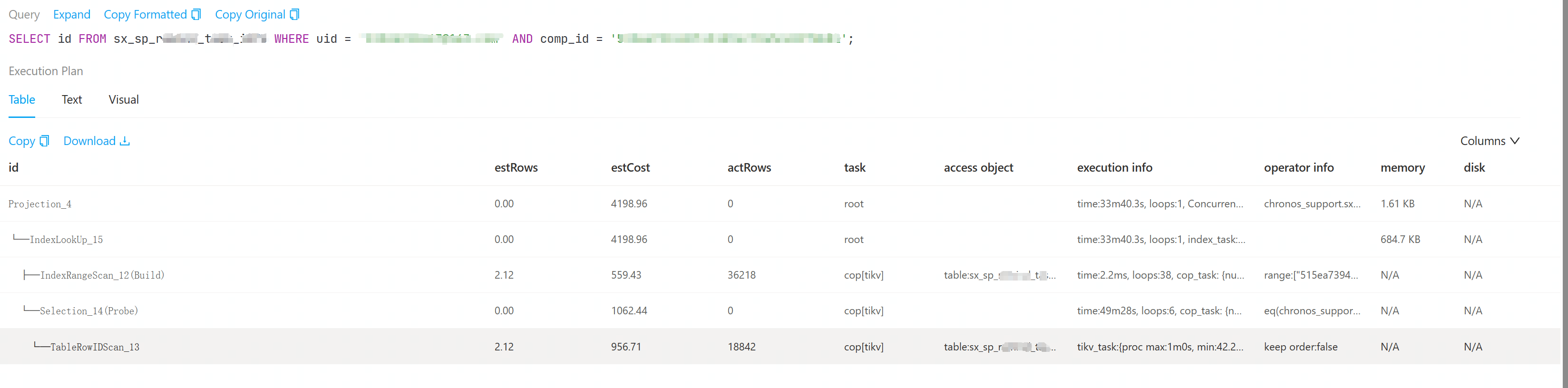Switch to the Visual plan tab

pos(124,100)
